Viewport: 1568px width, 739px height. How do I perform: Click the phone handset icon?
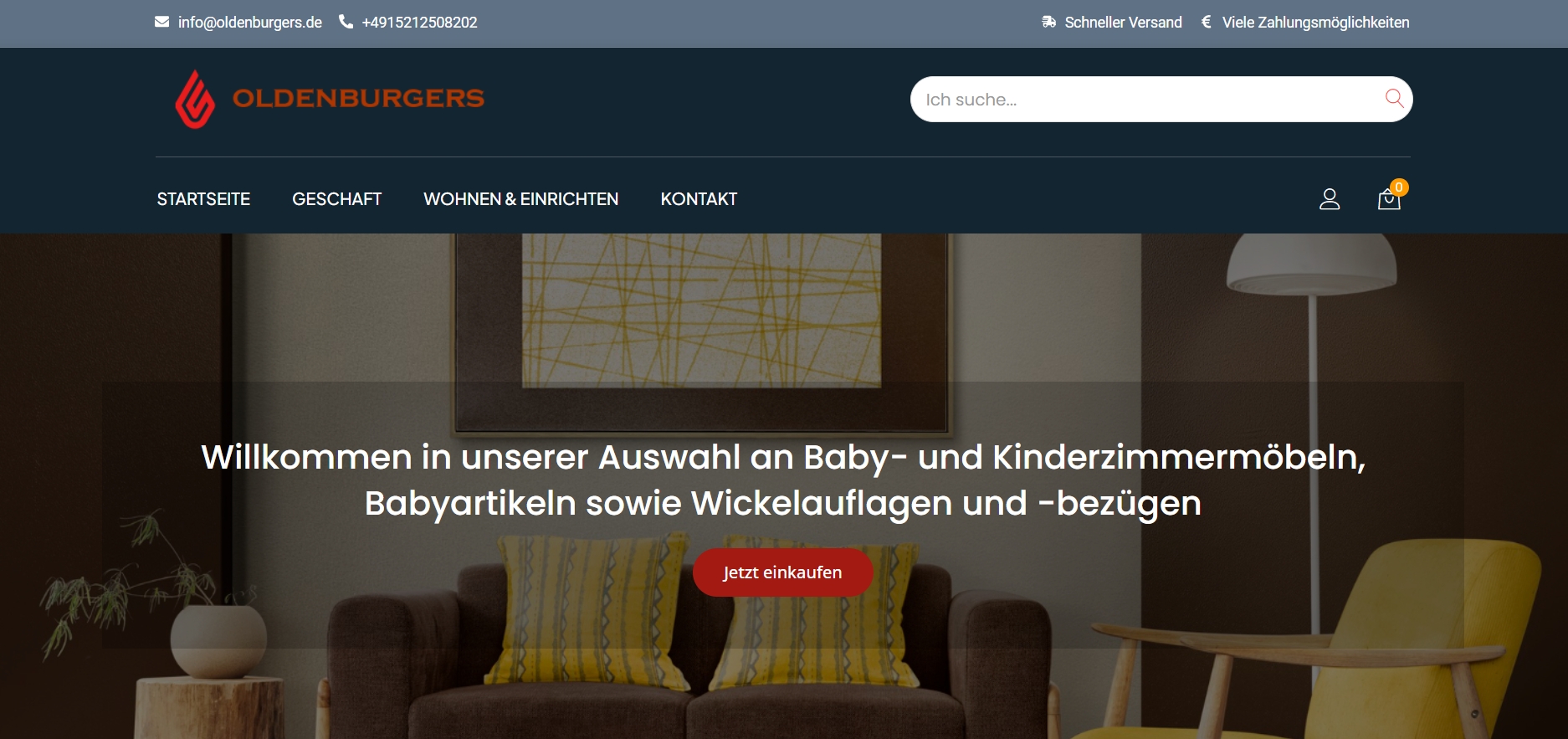point(346,22)
